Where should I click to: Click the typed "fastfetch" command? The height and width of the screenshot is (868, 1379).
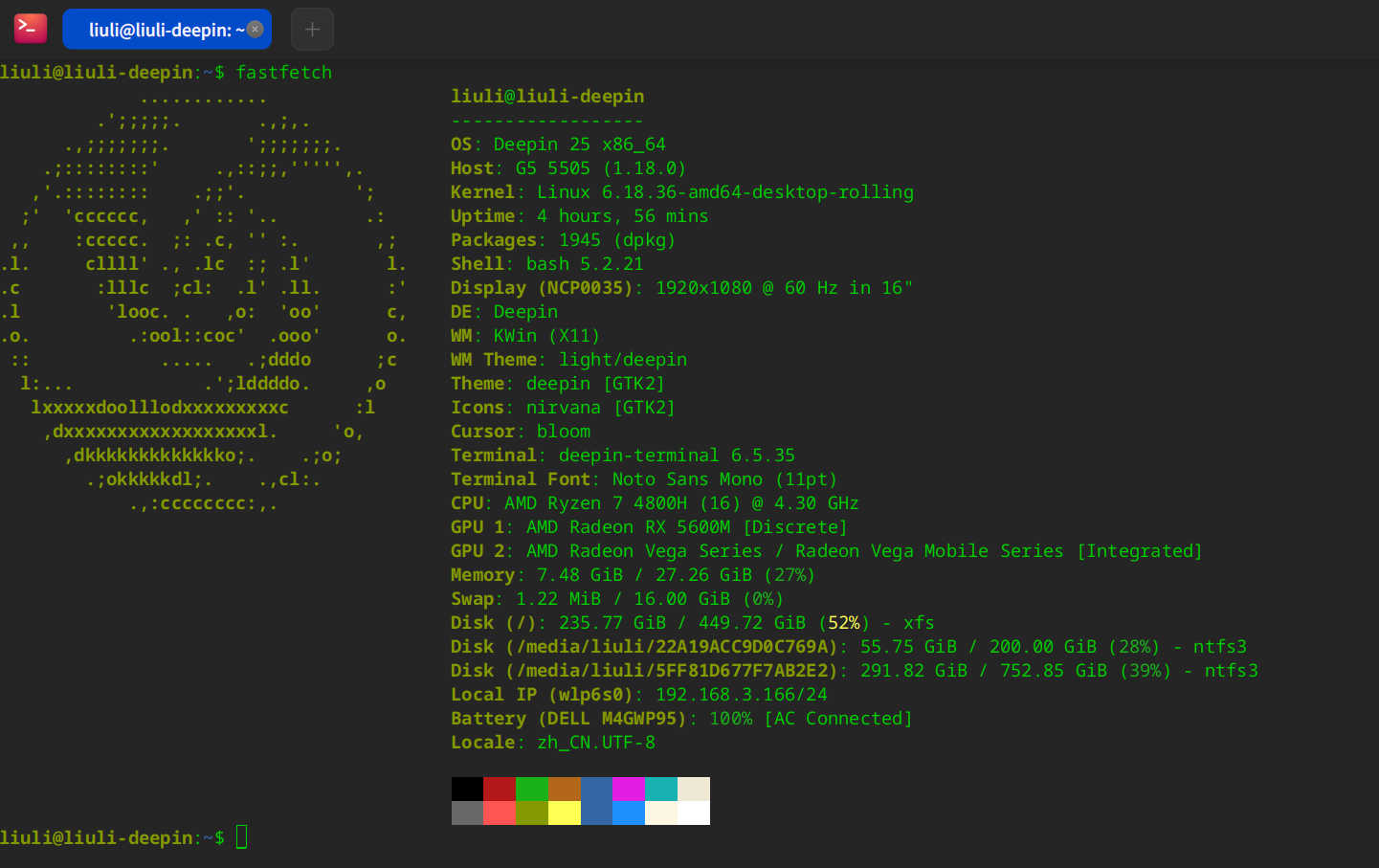pyautogui.click(x=284, y=73)
